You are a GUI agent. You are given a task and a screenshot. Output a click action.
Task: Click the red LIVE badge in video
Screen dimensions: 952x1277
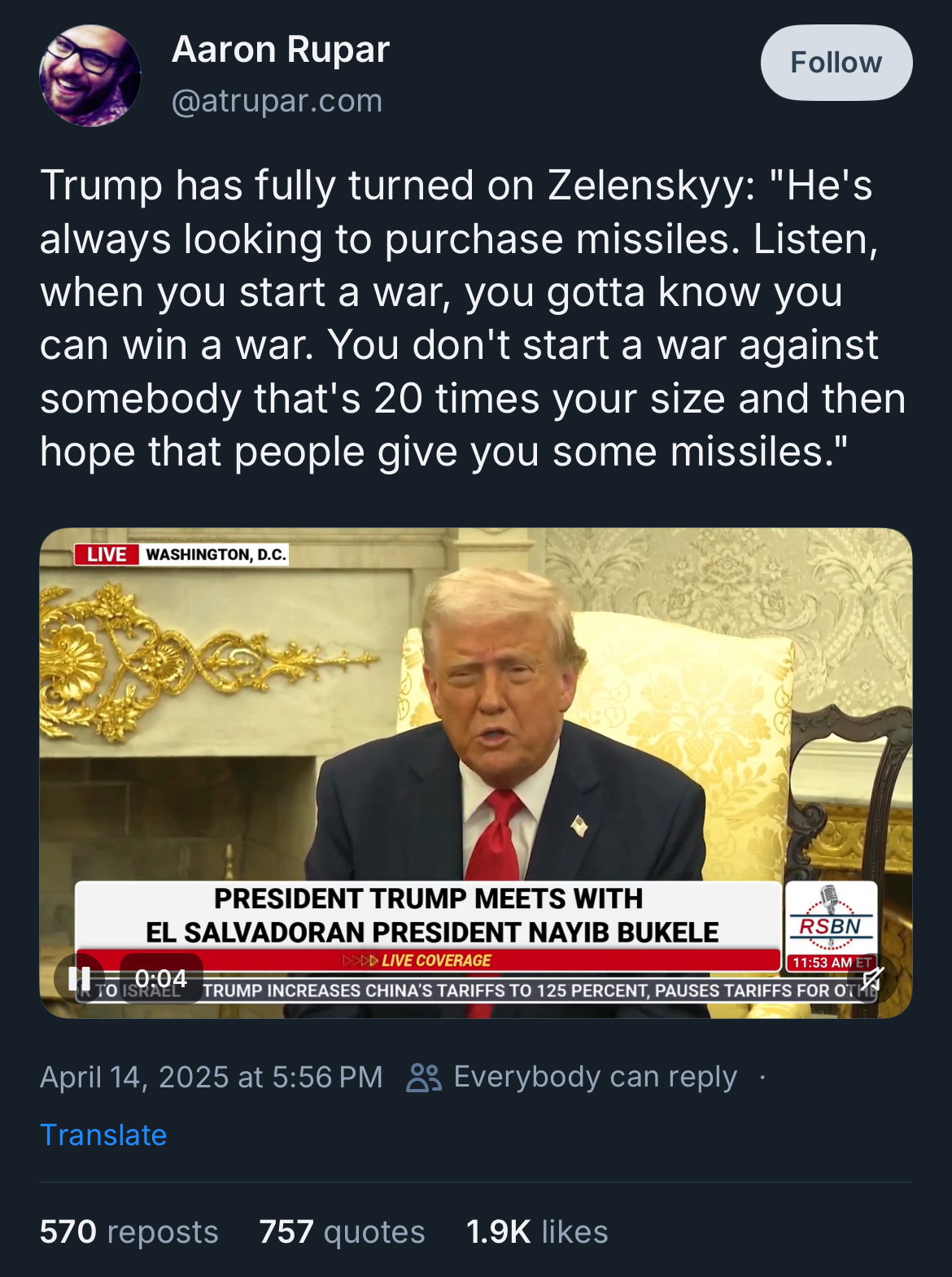pyautogui.click(x=107, y=554)
